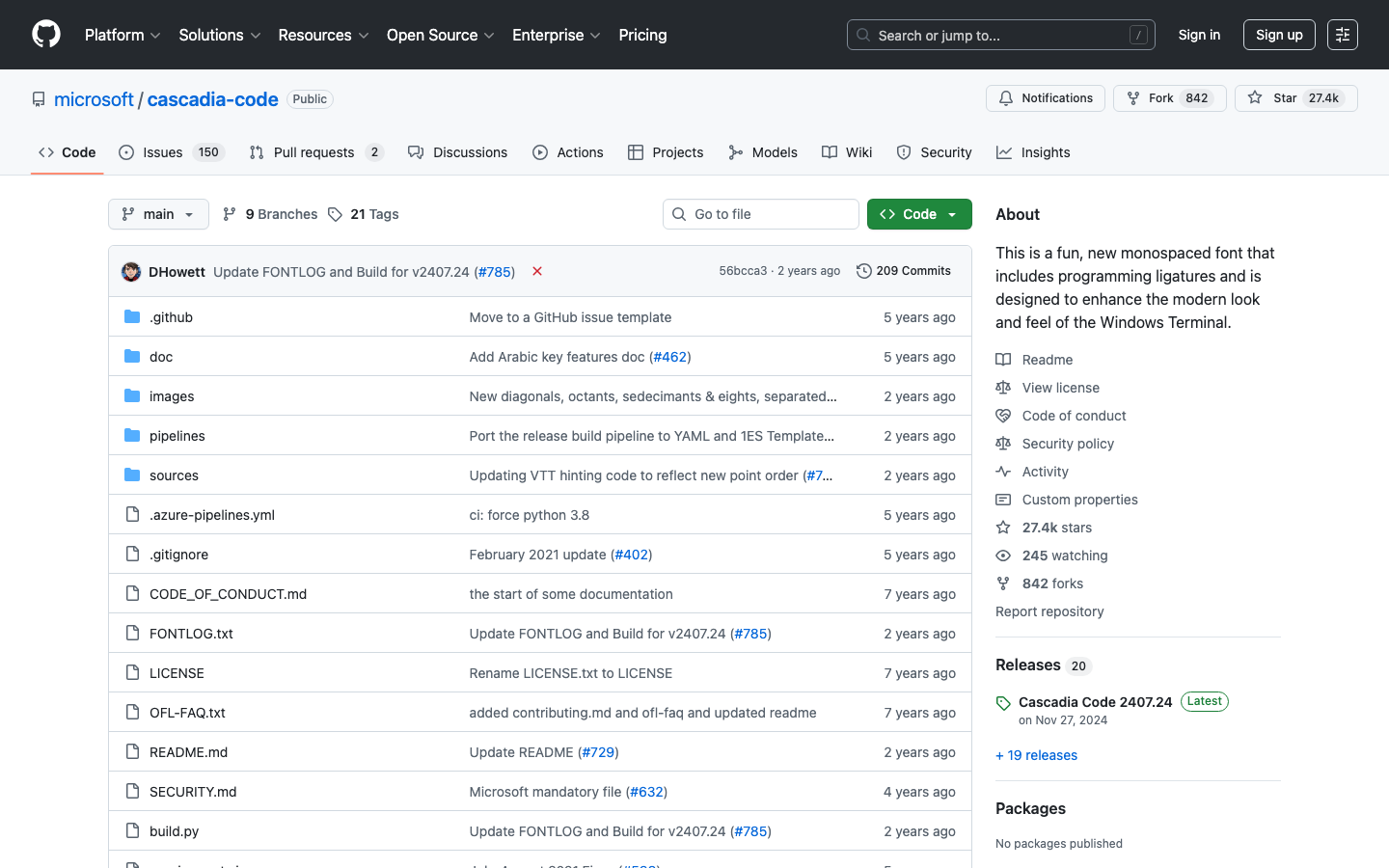Open the sources folder
1389x868 pixels.
174,475
